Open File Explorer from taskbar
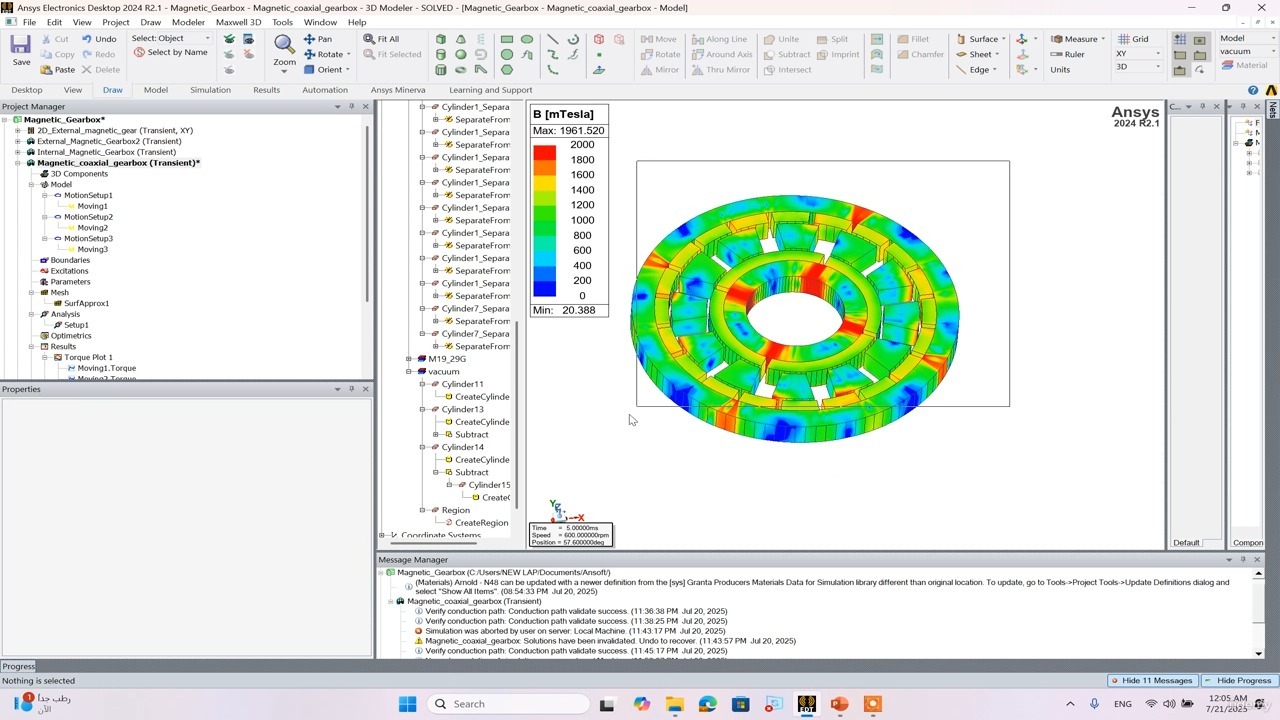 (x=674, y=704)
